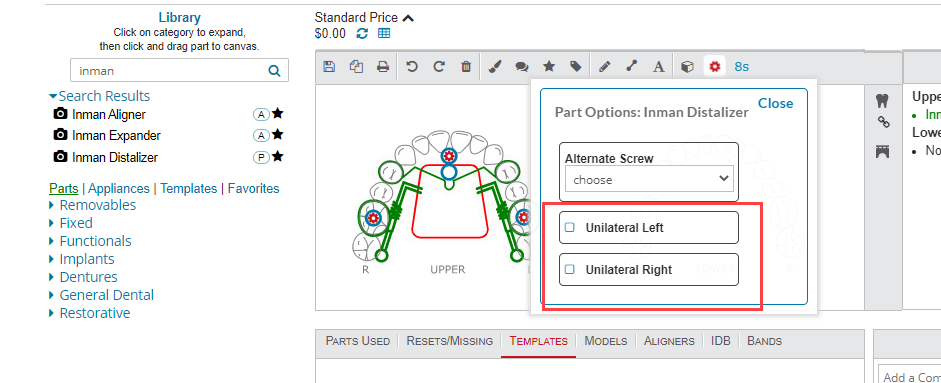
Task: Switch to the Models tab
Action: pyautogui.click(x=606, y=341)
